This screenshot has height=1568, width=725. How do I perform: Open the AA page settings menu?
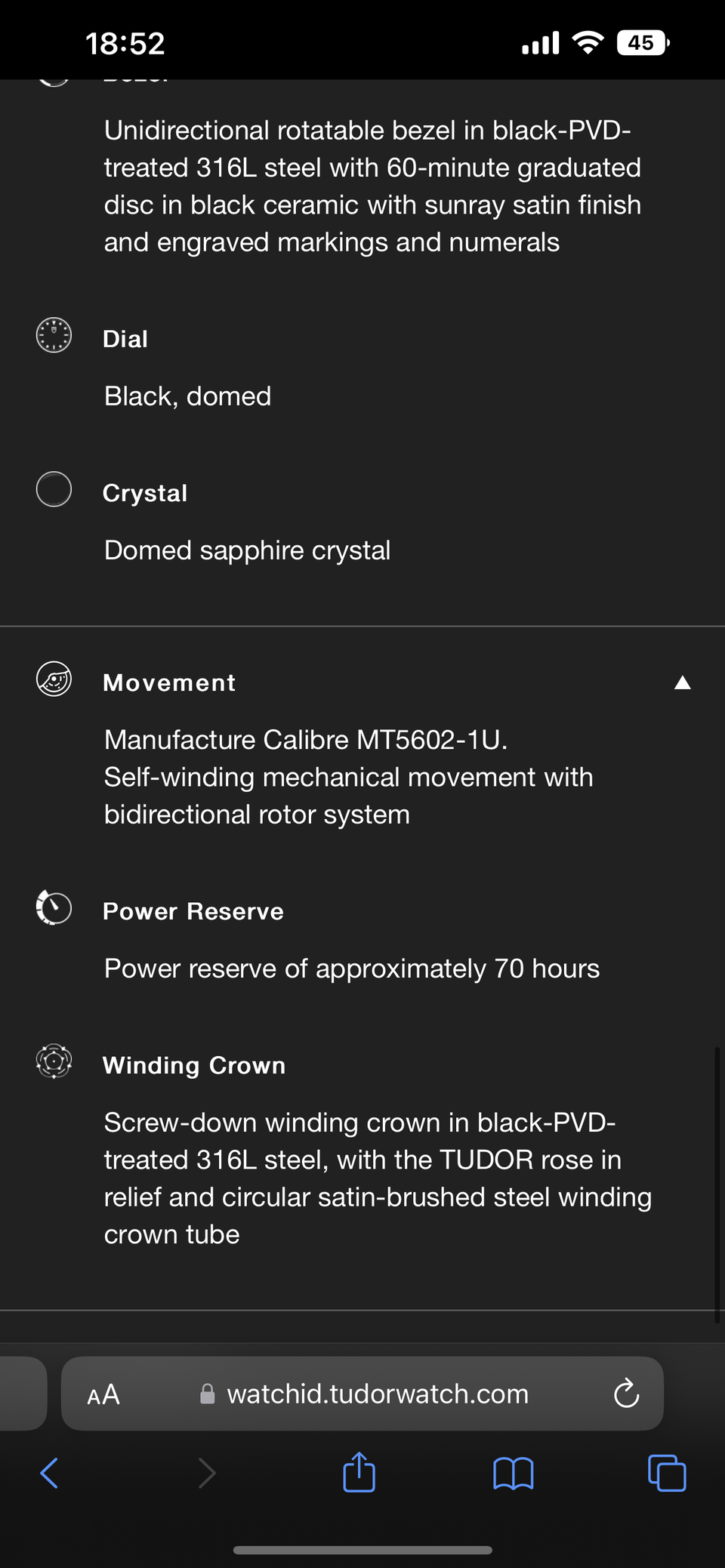click(103, 1394)
